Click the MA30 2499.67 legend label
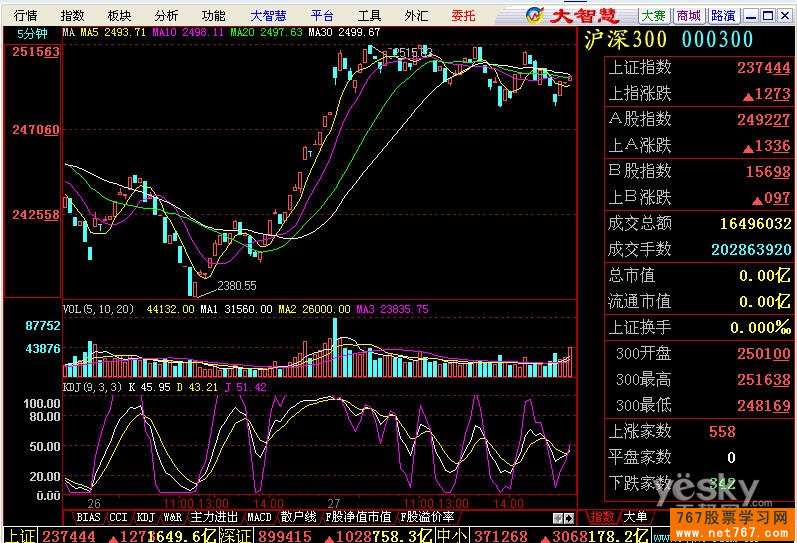Image resolution: width=797 pixels, height=543 pixels. click(344, 33)
